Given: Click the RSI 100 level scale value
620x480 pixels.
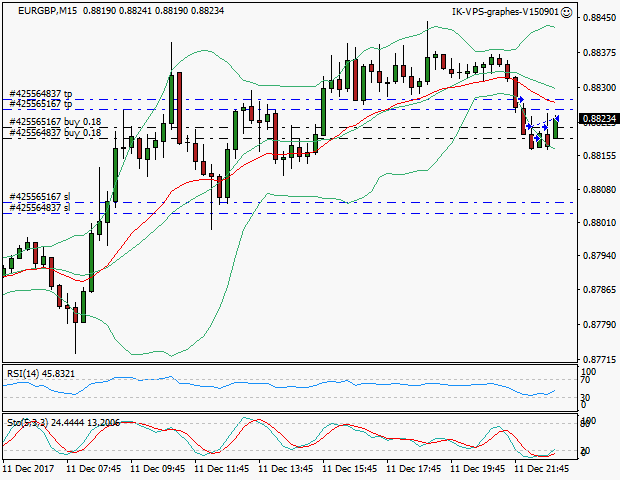Looking at the screenshot, I should [x=588, y=373].
